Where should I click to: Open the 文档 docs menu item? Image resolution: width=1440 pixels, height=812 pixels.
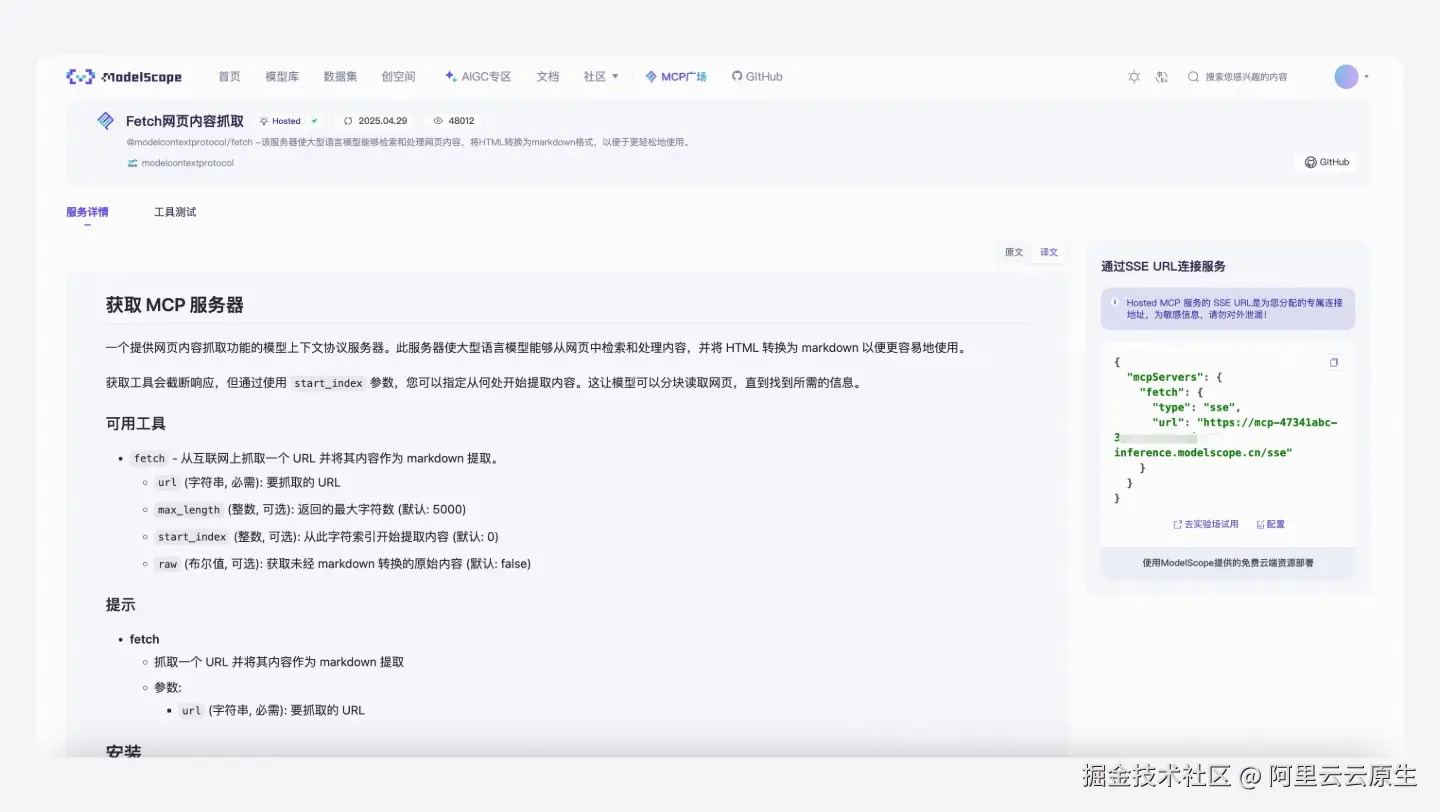pyautogui.click(x=548, y=76)
